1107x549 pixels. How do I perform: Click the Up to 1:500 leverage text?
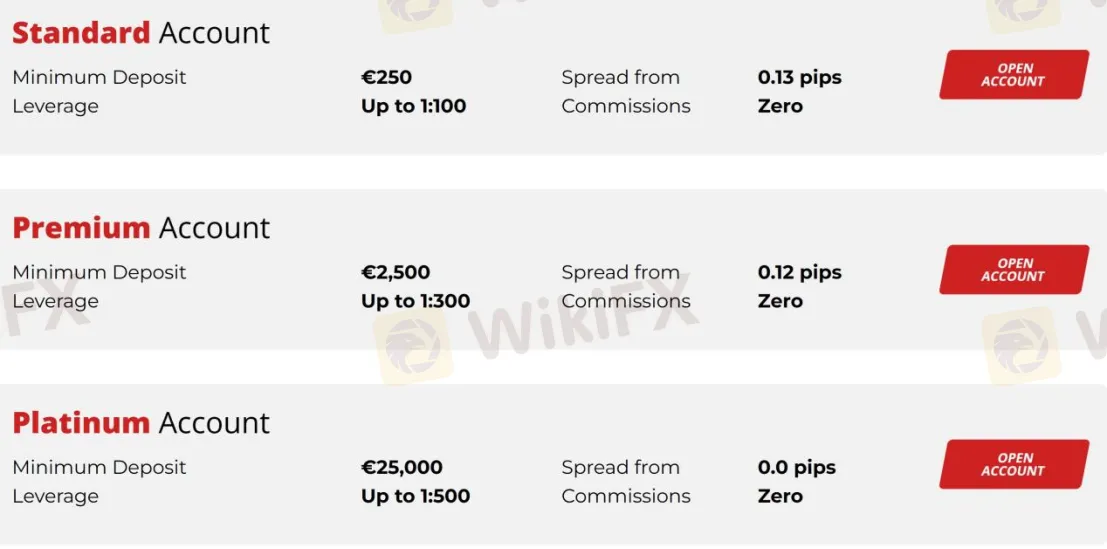(415, 496)
